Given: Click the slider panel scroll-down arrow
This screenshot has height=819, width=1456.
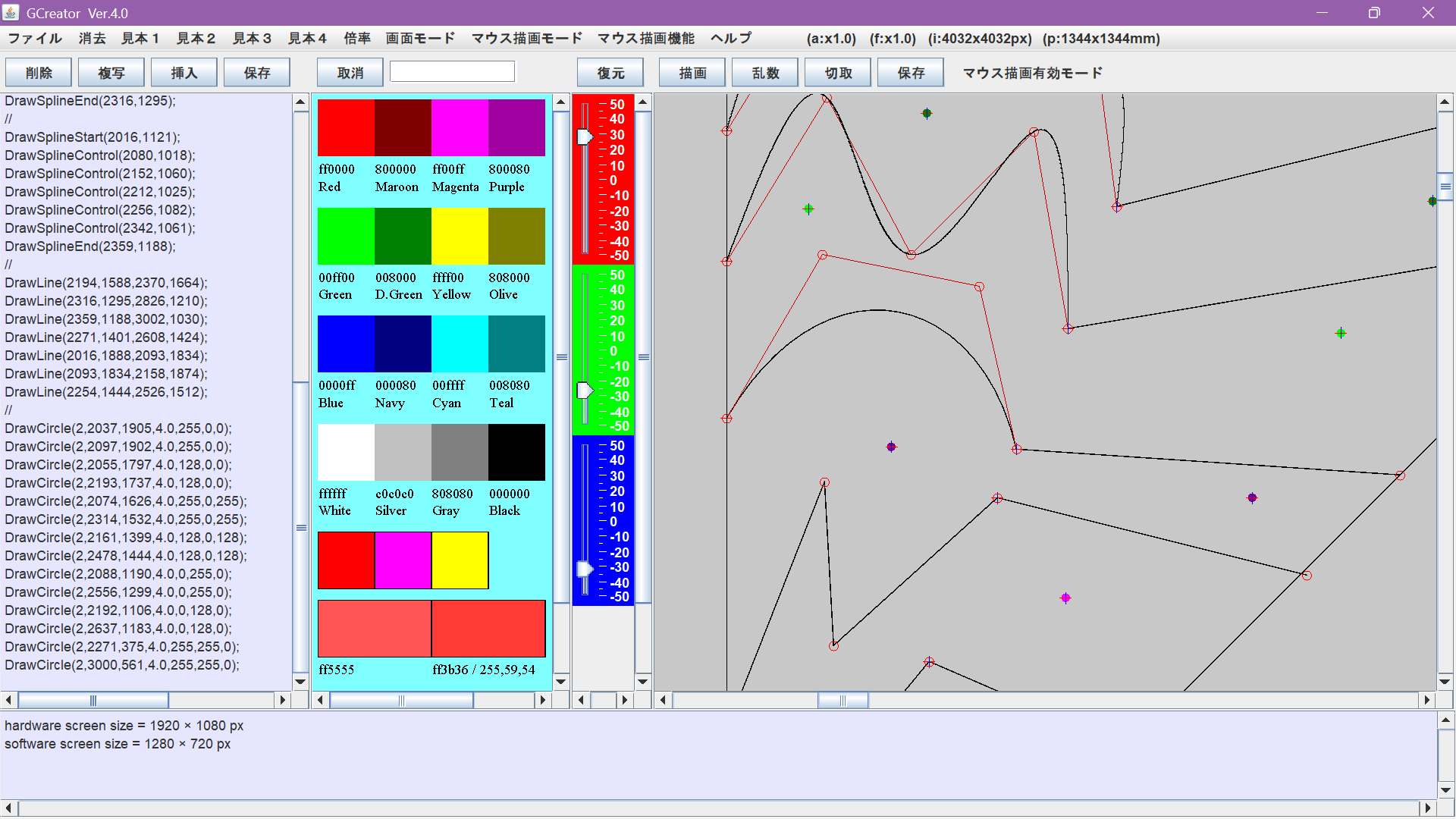Looking at the screenshot, I should [643, 681].
